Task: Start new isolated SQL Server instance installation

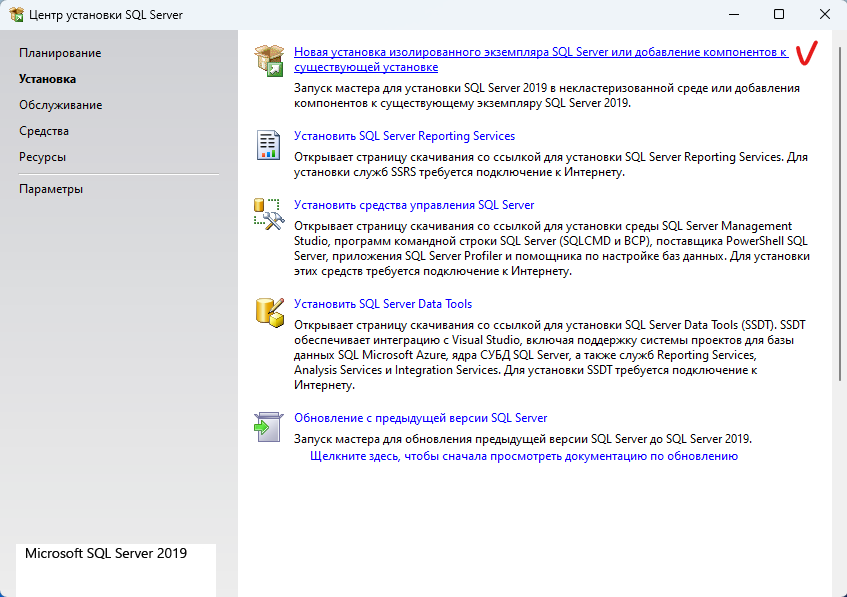Action: [541, 59]
